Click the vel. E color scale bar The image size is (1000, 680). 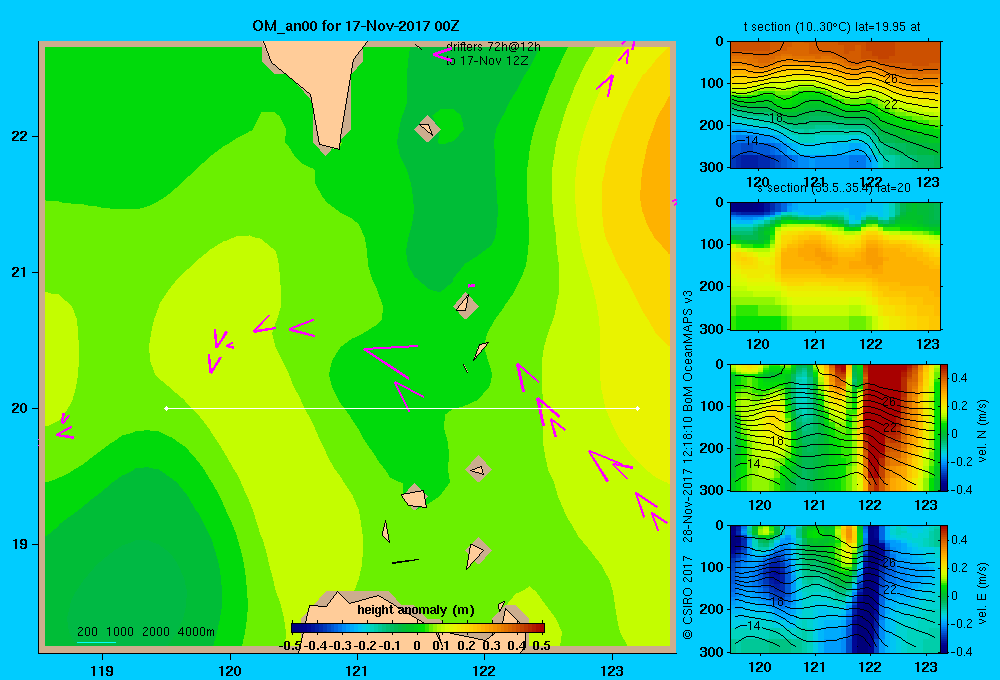point(945,589)
